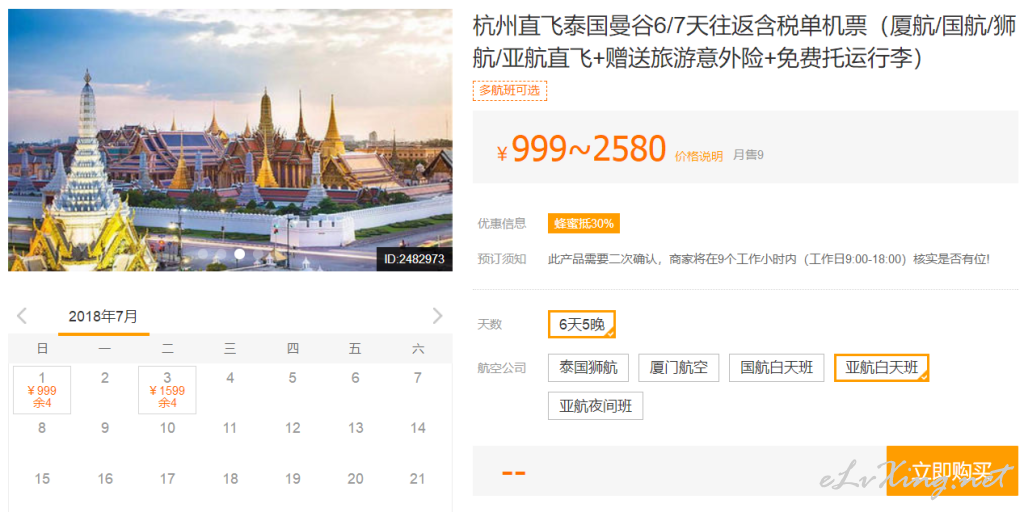
Task: Choose 国航白天班 airline option
Action: pos(776,368)
